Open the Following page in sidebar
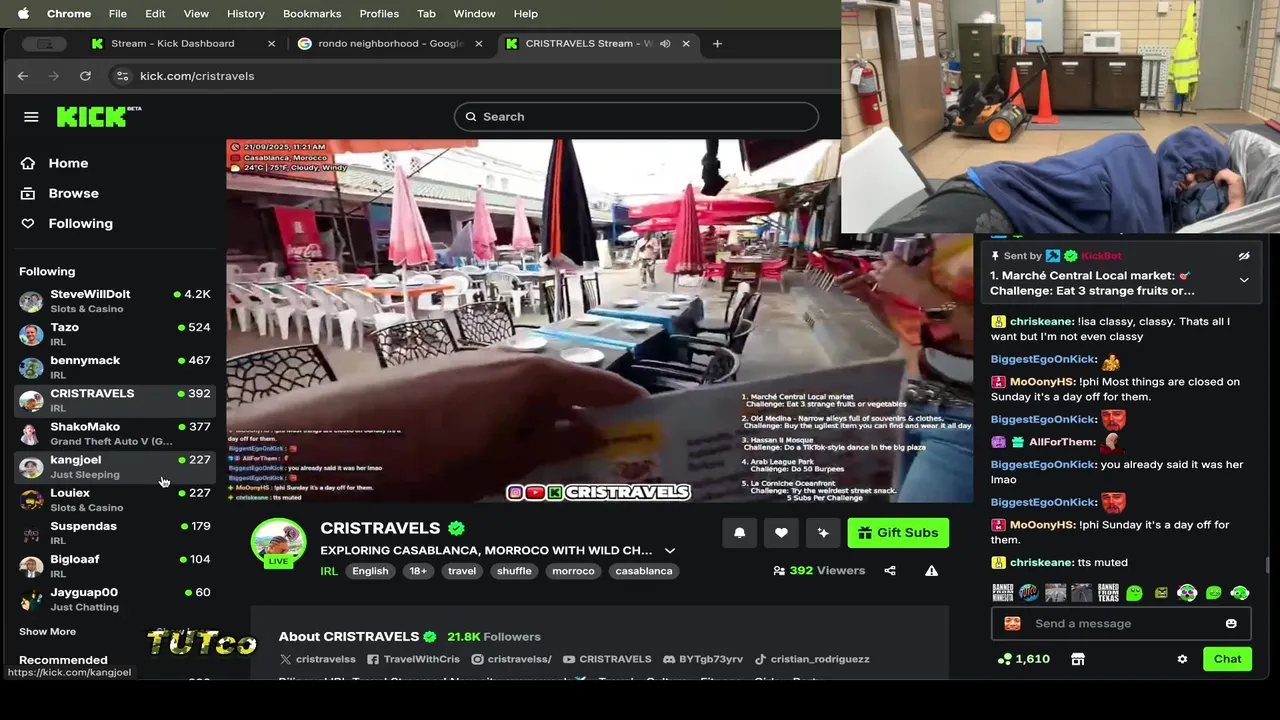The width and height of the screenshot is (1280, 720). coord(69,223)
